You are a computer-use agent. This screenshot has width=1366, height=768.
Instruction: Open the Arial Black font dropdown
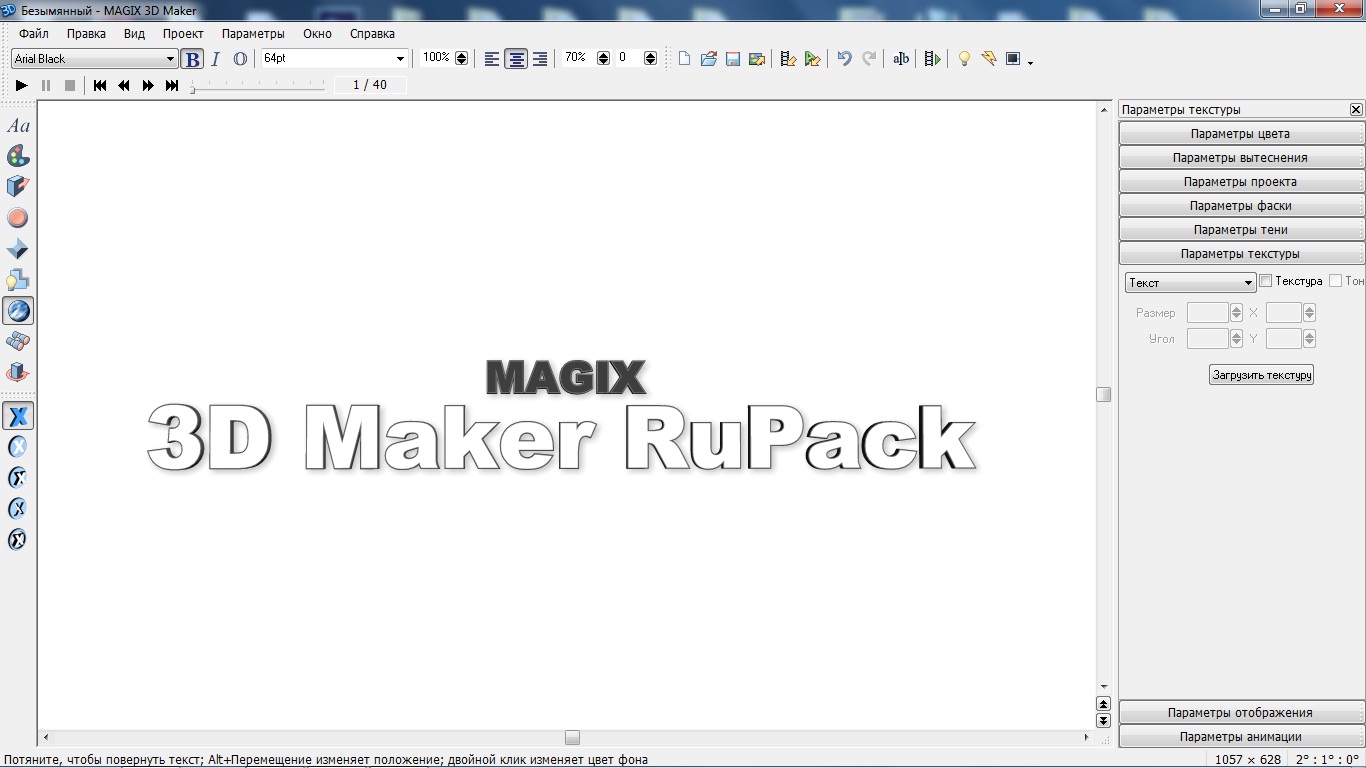coord(170,59)
